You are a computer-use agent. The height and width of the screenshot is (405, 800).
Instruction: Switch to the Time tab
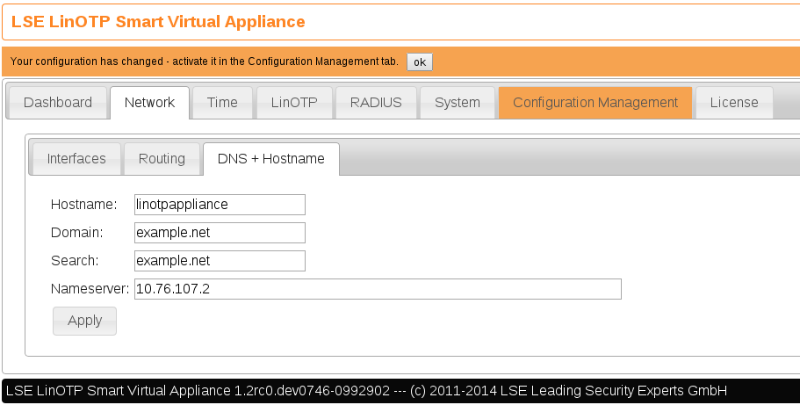pos(222,103)
